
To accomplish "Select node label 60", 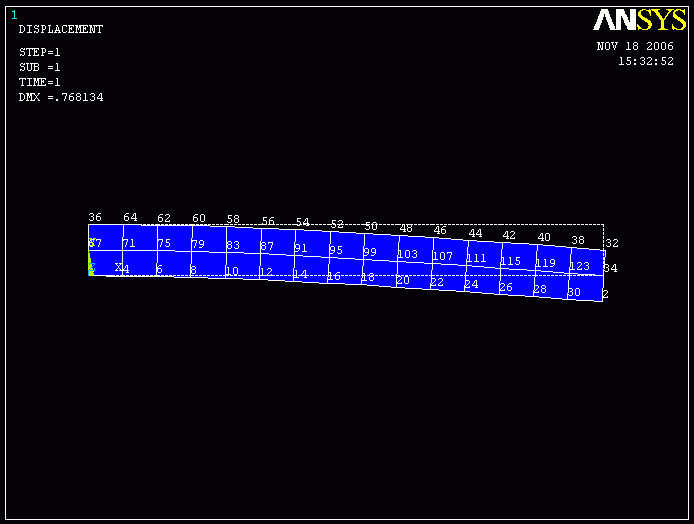I will (x=199, y=218).
